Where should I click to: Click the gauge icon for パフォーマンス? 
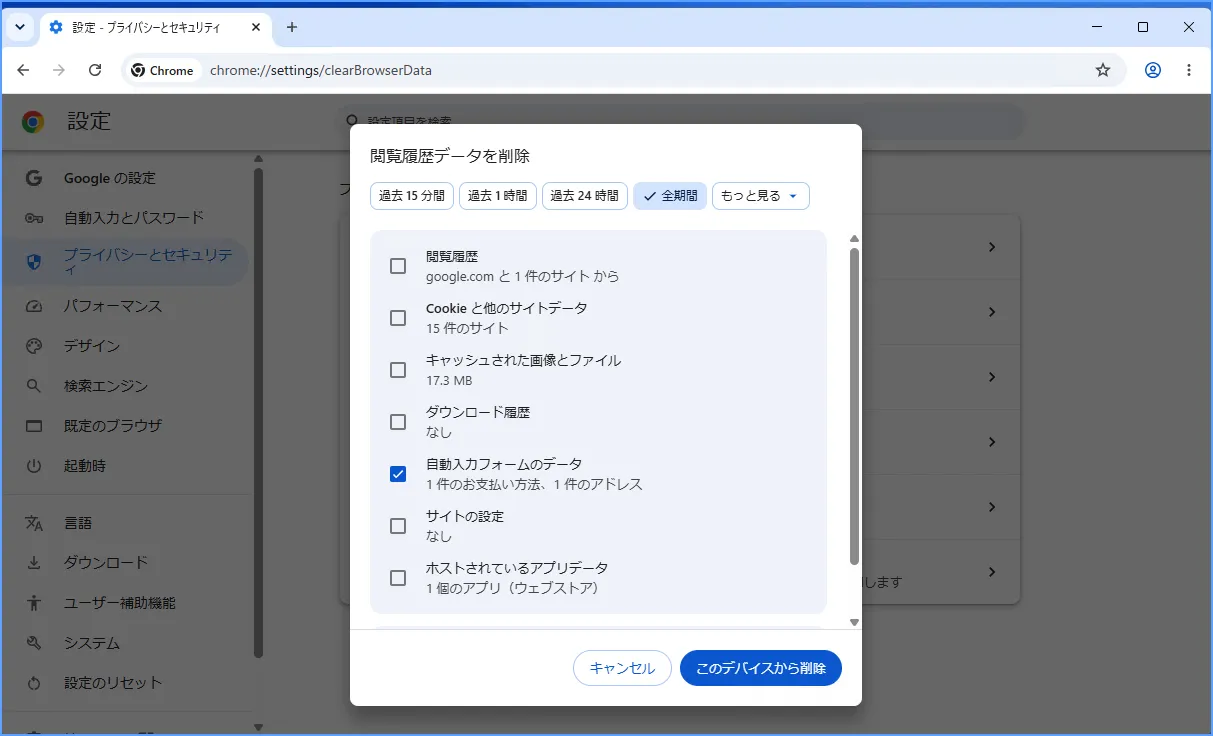click(34, 306)
